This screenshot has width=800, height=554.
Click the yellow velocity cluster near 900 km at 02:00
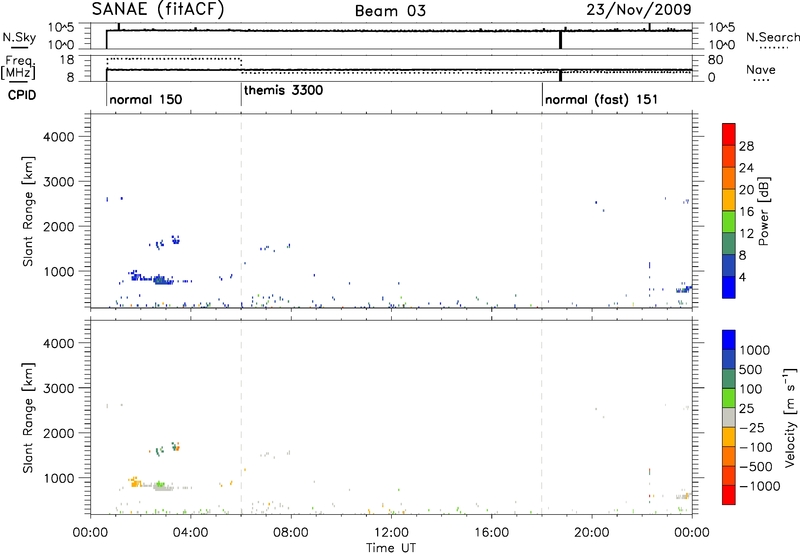click(135, 482)
